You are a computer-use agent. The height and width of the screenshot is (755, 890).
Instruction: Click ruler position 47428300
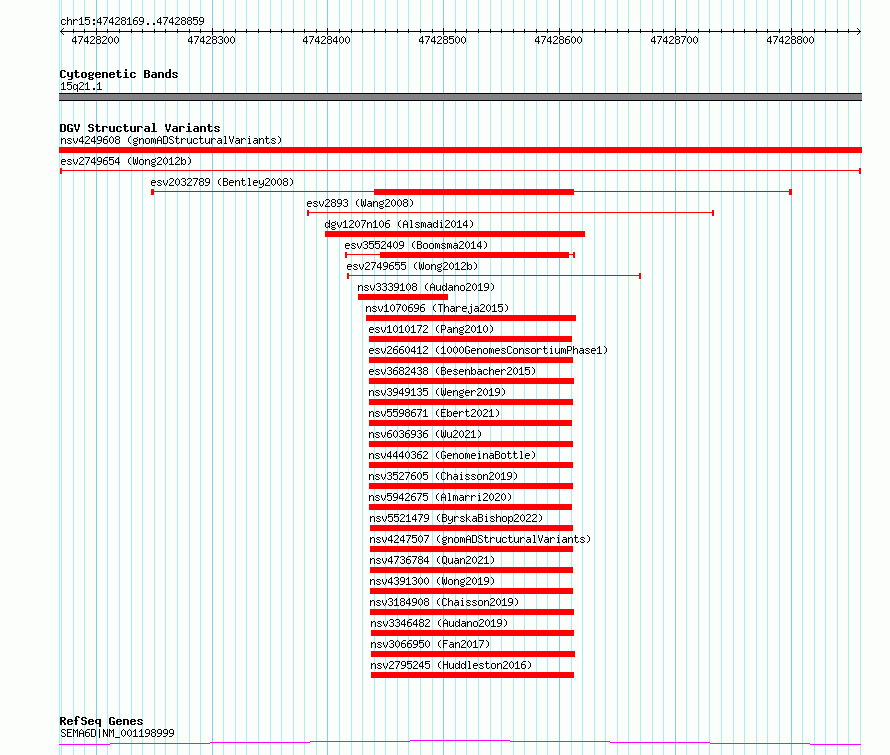(x=211, y=40)
